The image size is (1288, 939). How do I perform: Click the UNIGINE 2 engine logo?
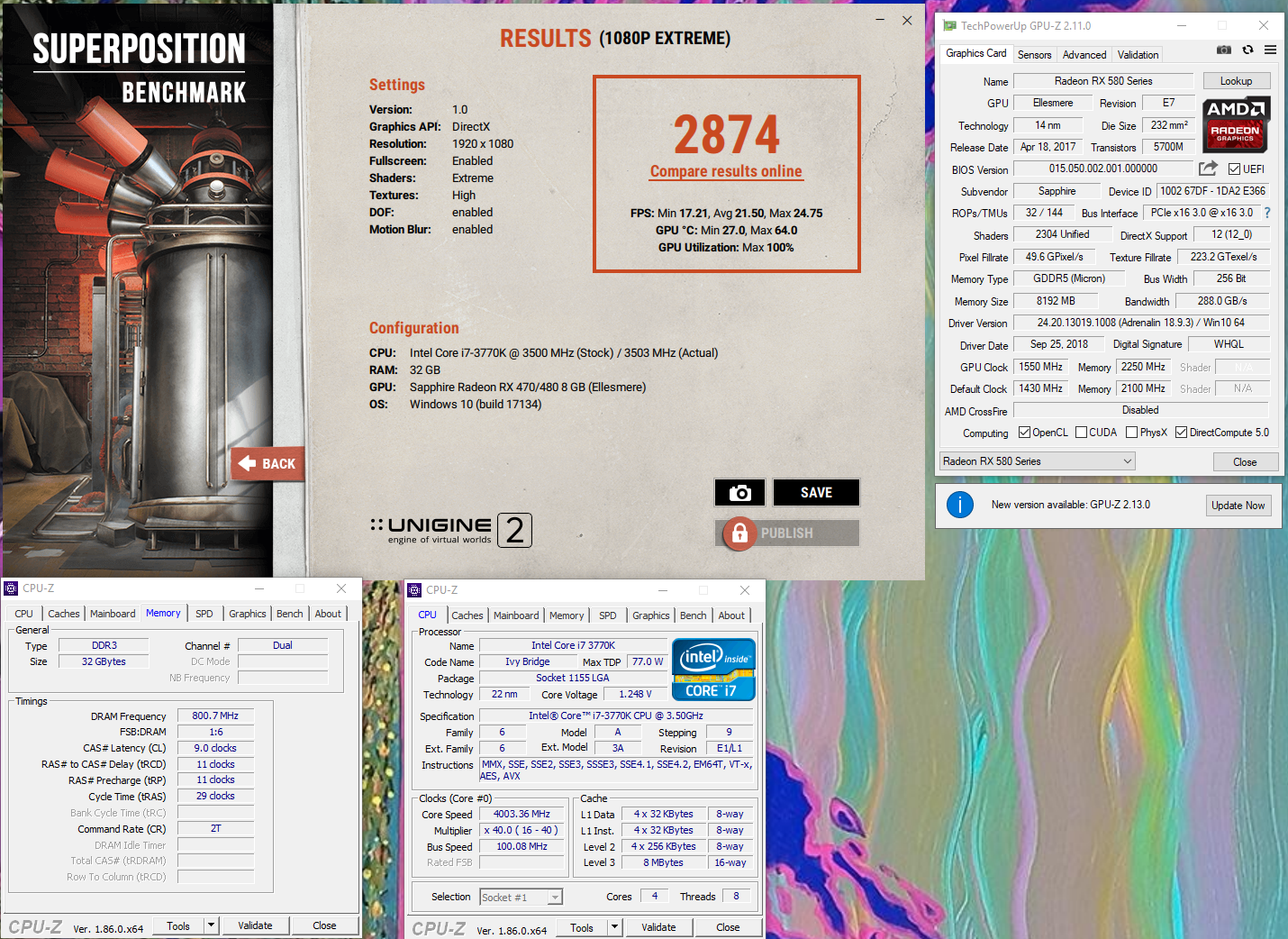point(450,530)
